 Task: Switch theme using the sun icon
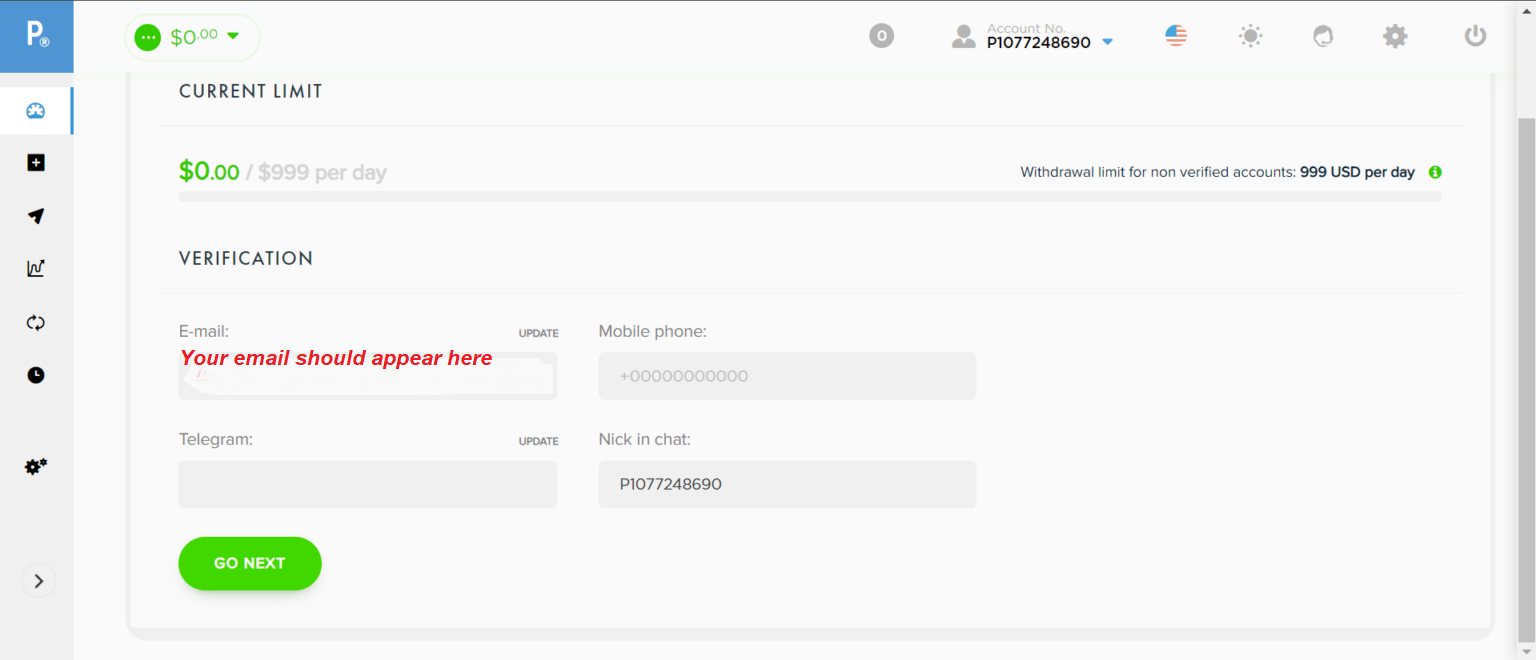(x=1249, y=35)
